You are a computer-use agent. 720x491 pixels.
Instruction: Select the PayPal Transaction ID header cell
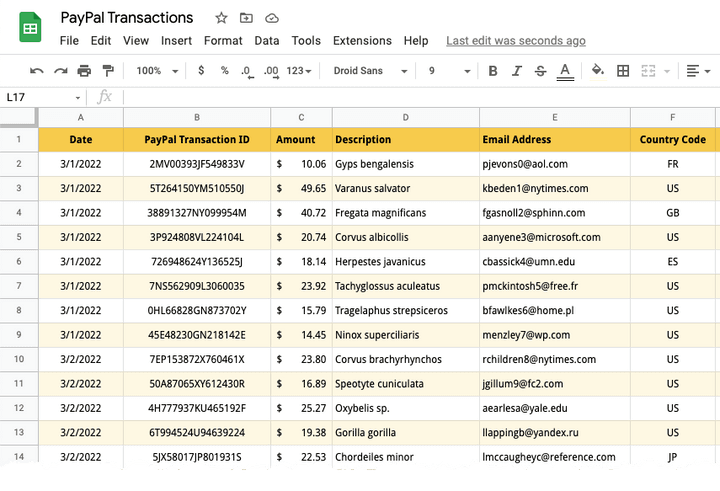pyautogui.click(x=197, y=140)
